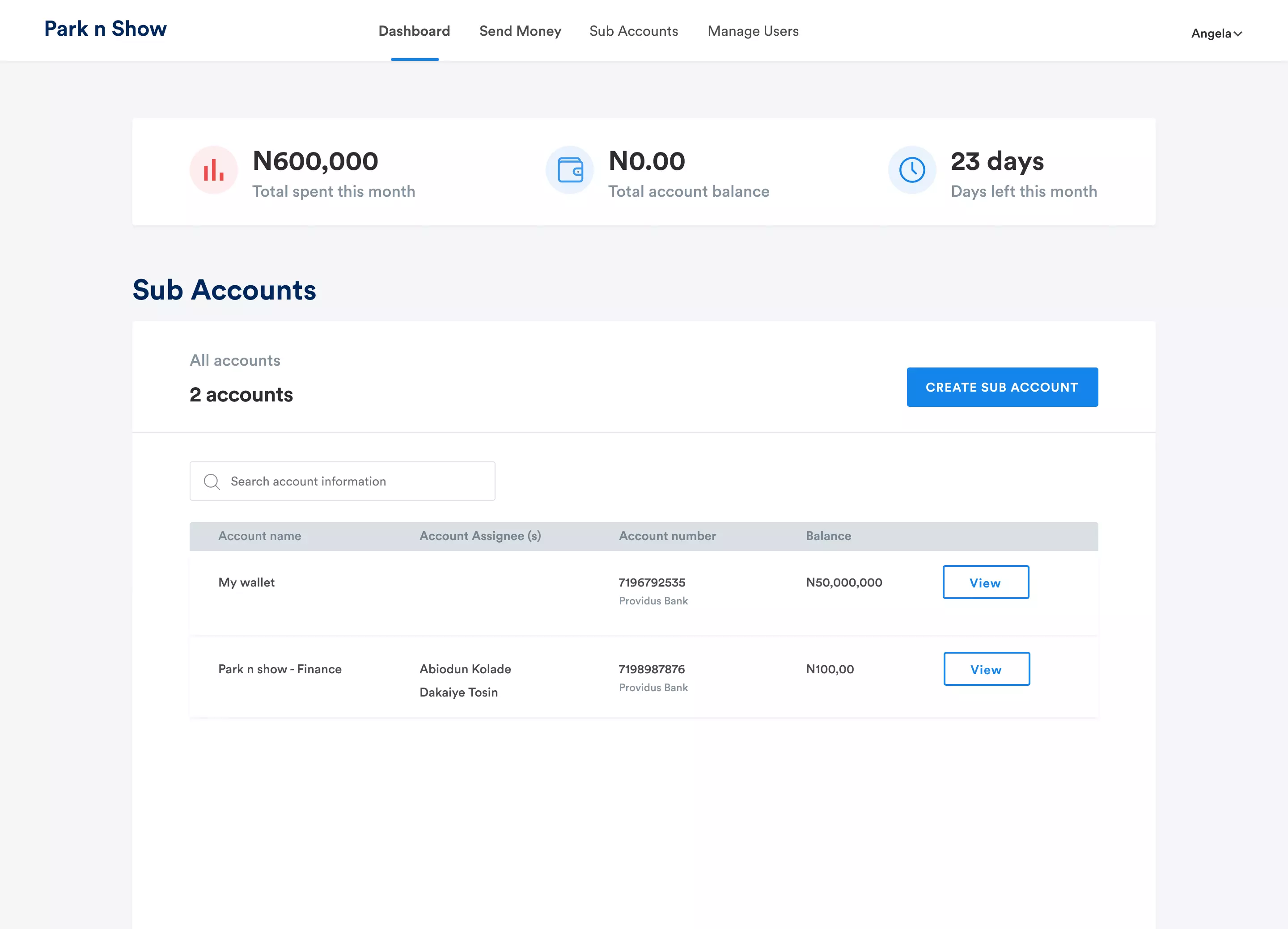Go to the Dashboard tab

pos(415,31)
